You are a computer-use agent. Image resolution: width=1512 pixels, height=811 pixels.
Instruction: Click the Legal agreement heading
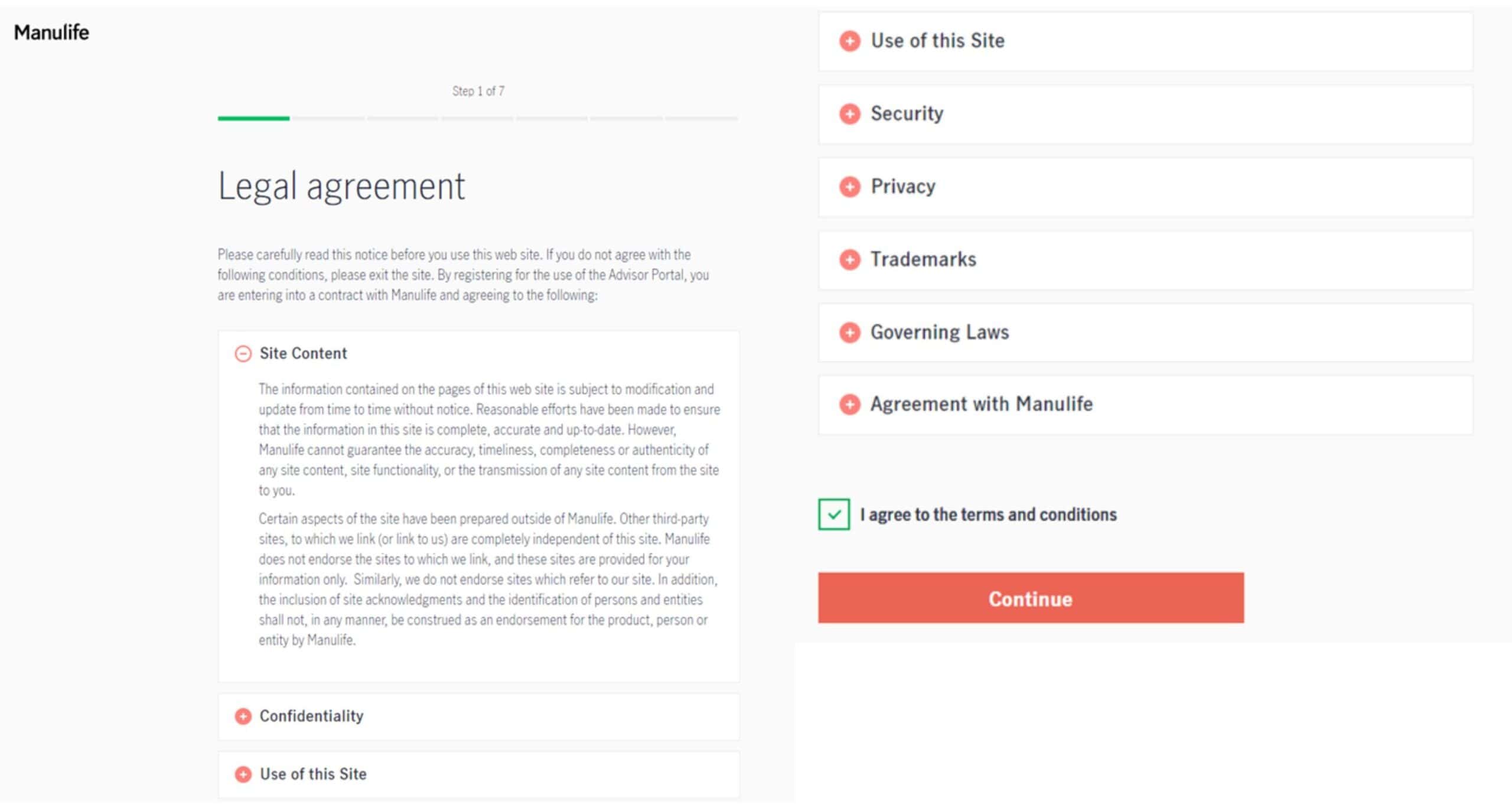341,186
